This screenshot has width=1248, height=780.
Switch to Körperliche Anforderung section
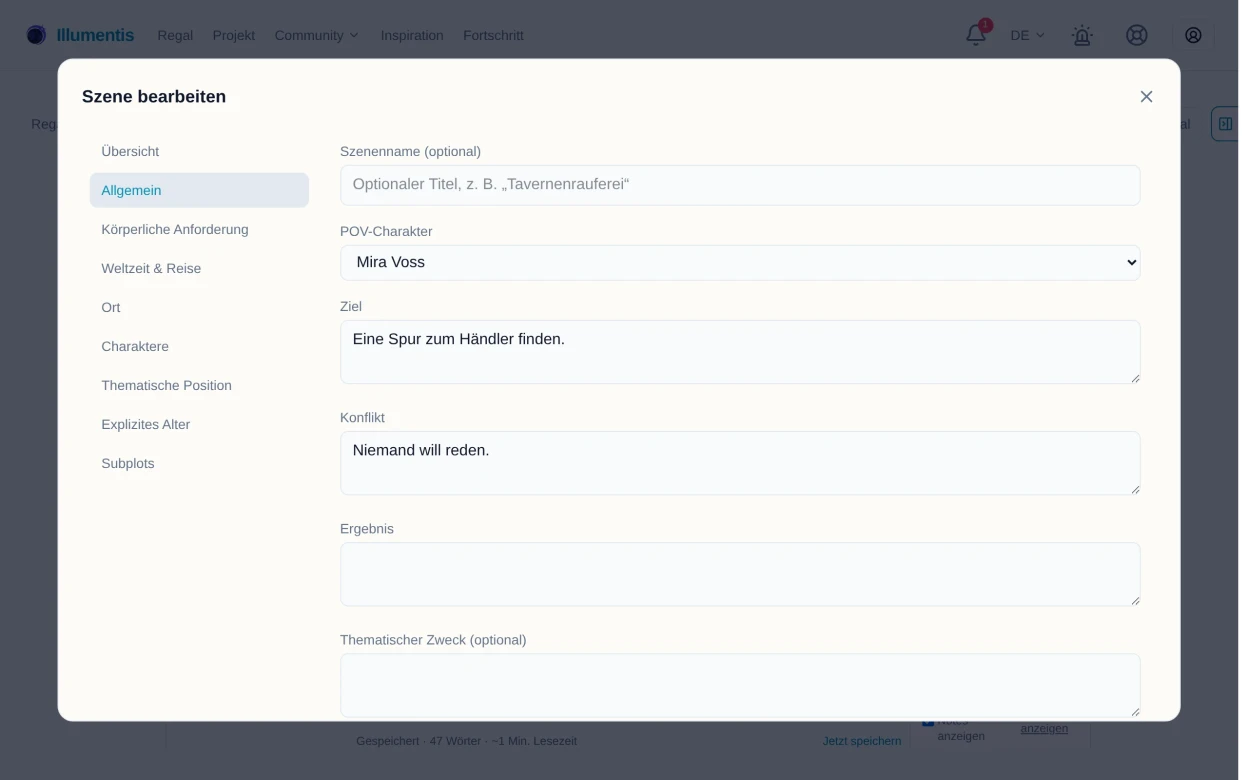[x=199, y=229]
